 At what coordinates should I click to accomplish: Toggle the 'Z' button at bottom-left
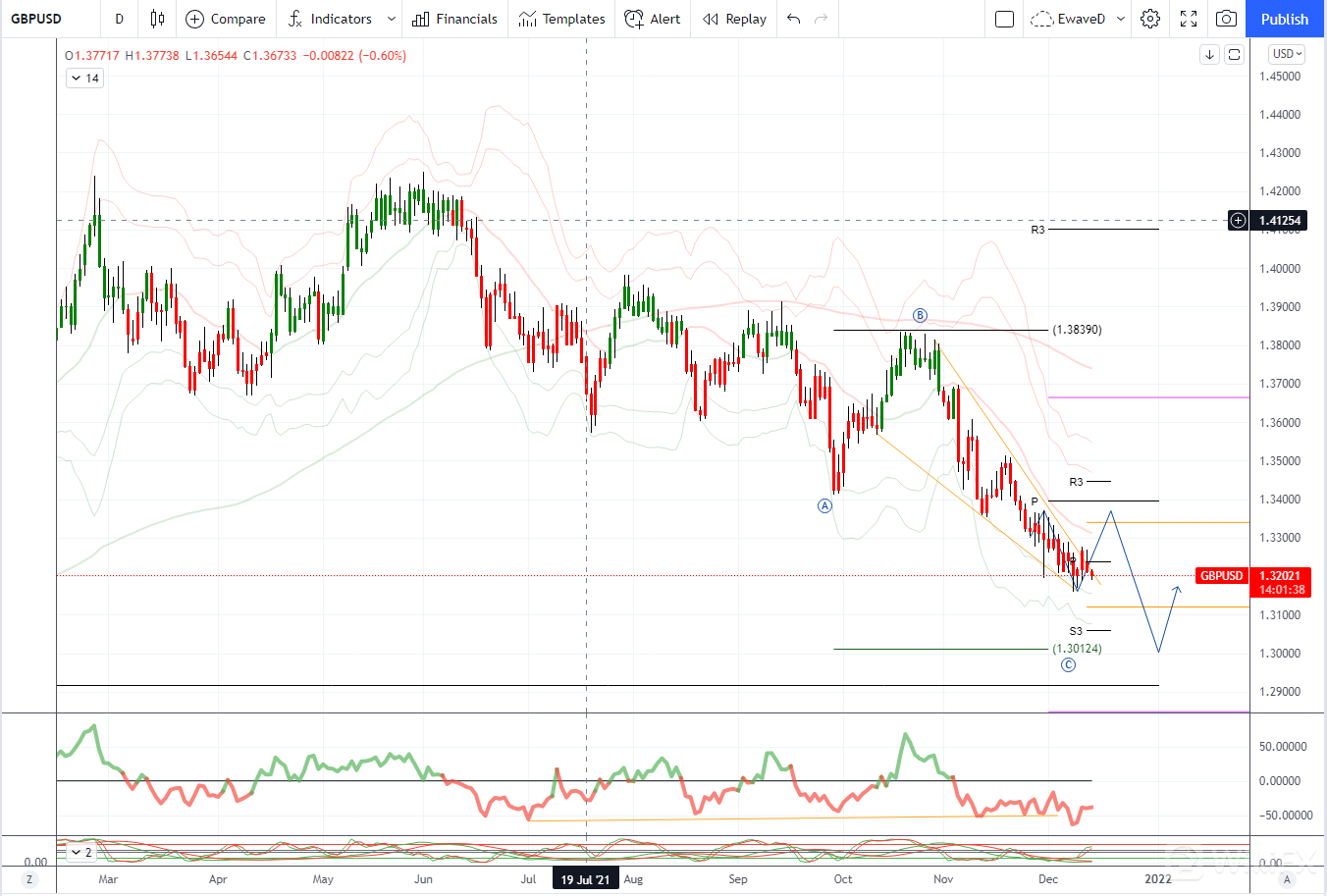tap(29, 879)
